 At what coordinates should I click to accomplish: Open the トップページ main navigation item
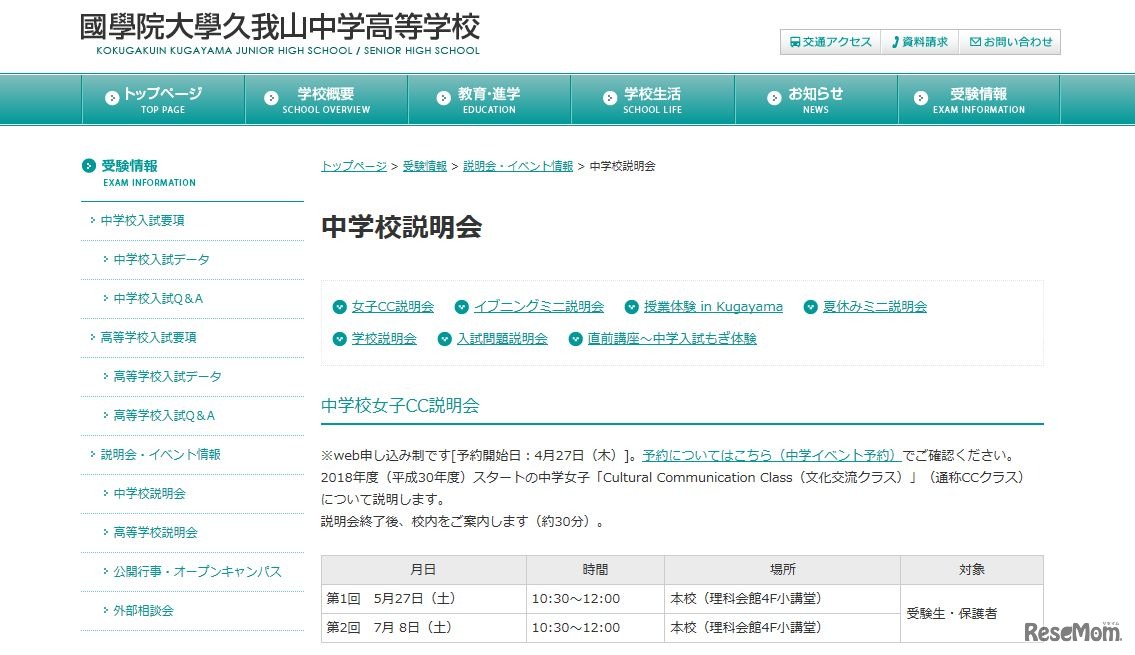pos(164,99)
